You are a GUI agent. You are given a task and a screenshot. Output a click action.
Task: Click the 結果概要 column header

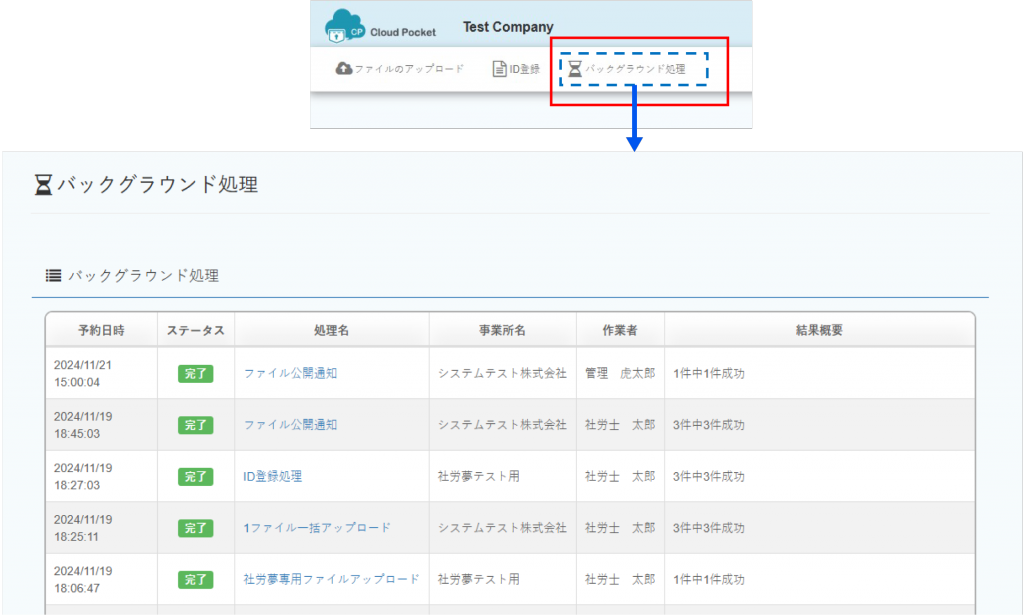point(819,330)
